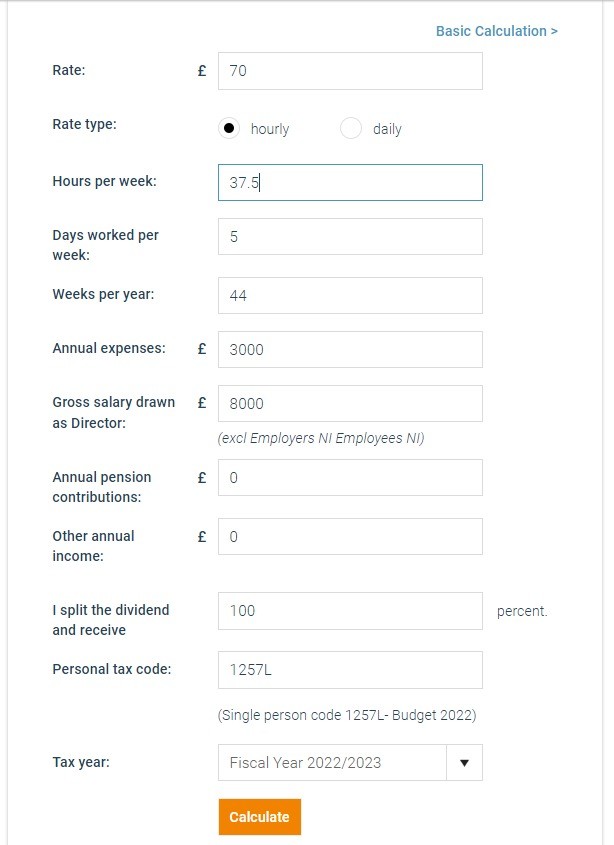Click the Rate input field

click(350, 71)
